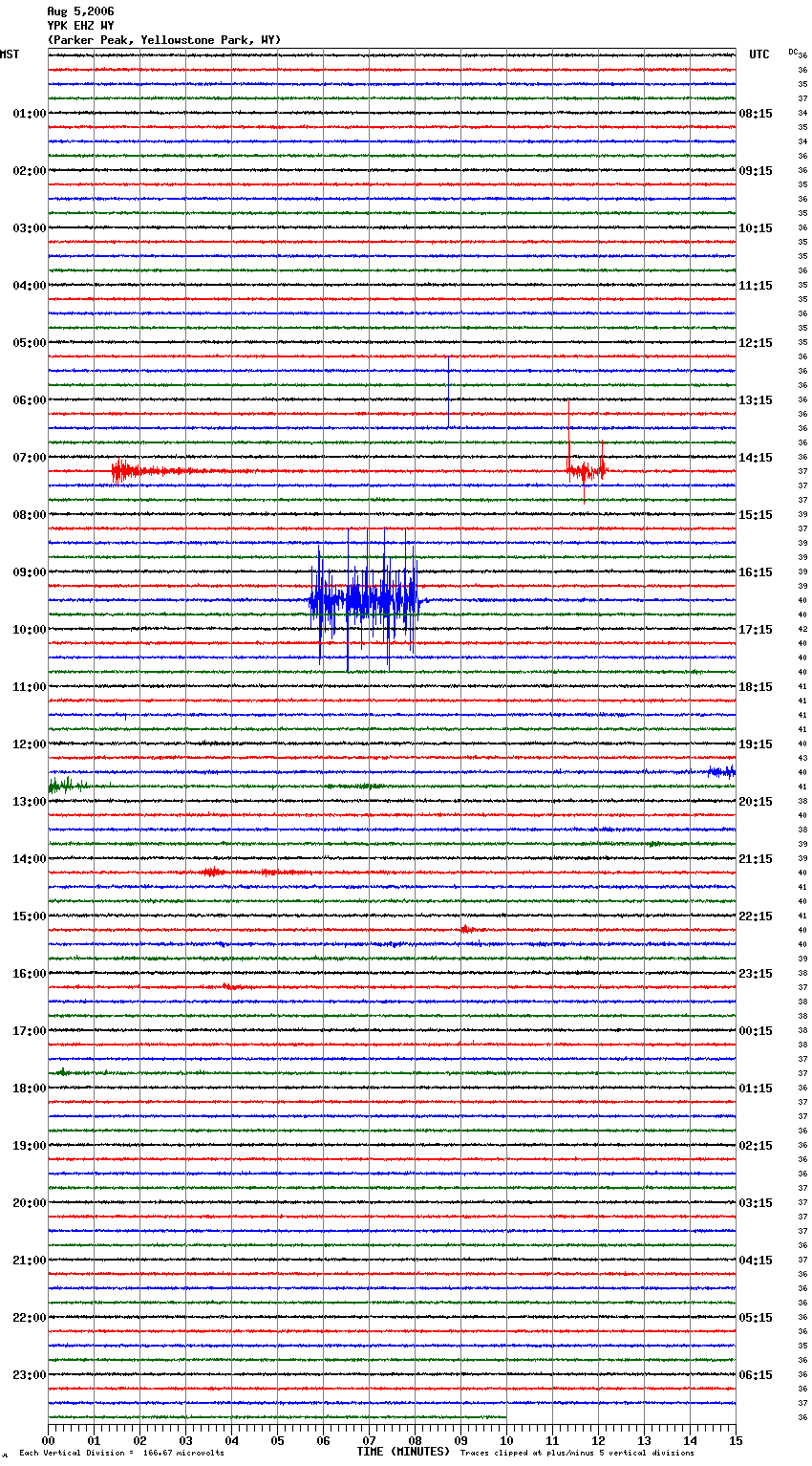Screen dimensions: 812x1466
Task: Click the large blue seismic burst near 09:00
Action: pyautogui.click(x=365, y=598)
